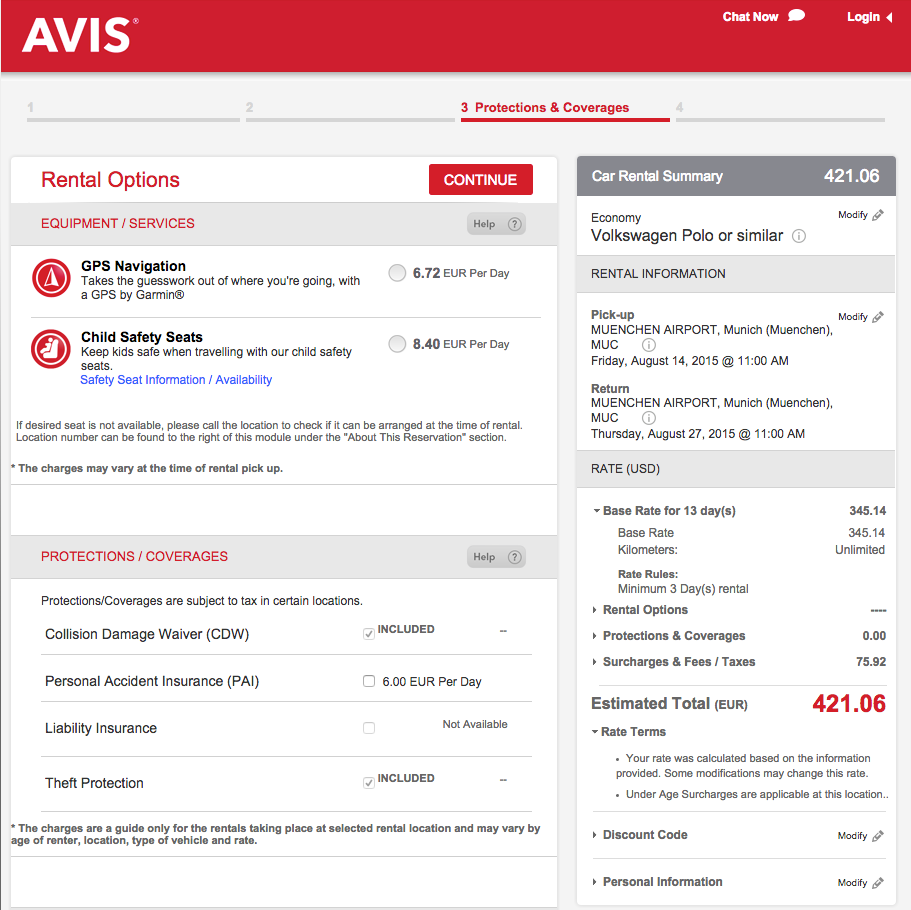Select the GPS Navigation radio button
The image size is (911, 910).
coord(397,273)
